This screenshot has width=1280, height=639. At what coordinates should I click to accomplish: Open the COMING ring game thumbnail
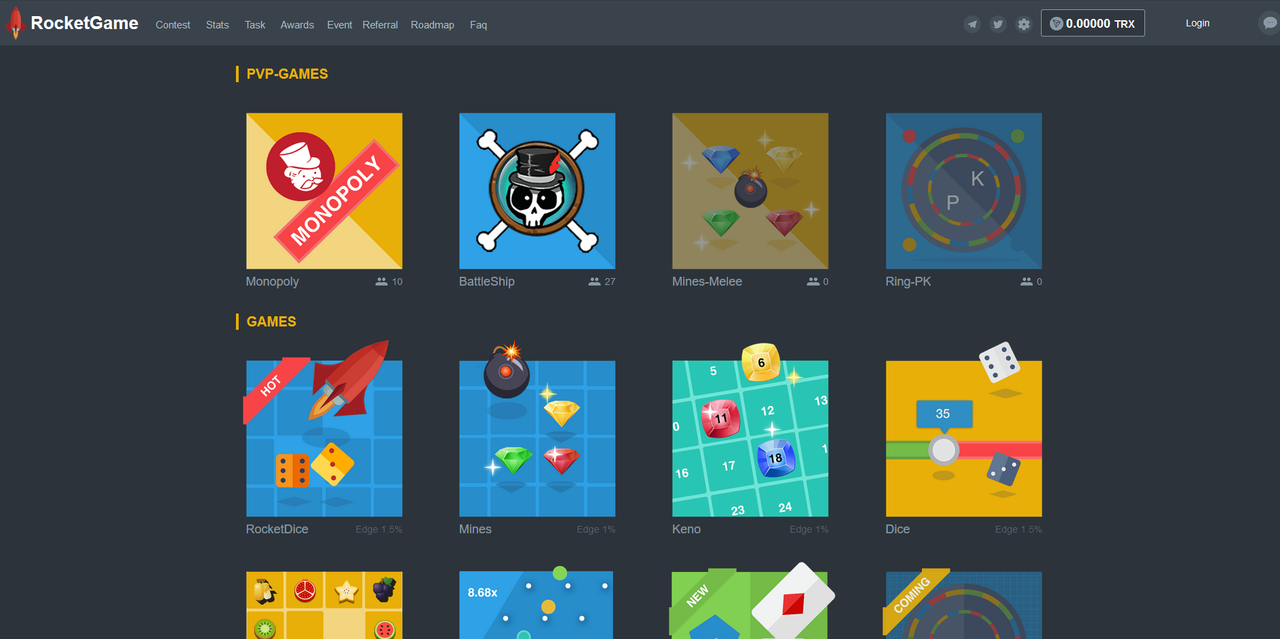click(x=964, y=605)
